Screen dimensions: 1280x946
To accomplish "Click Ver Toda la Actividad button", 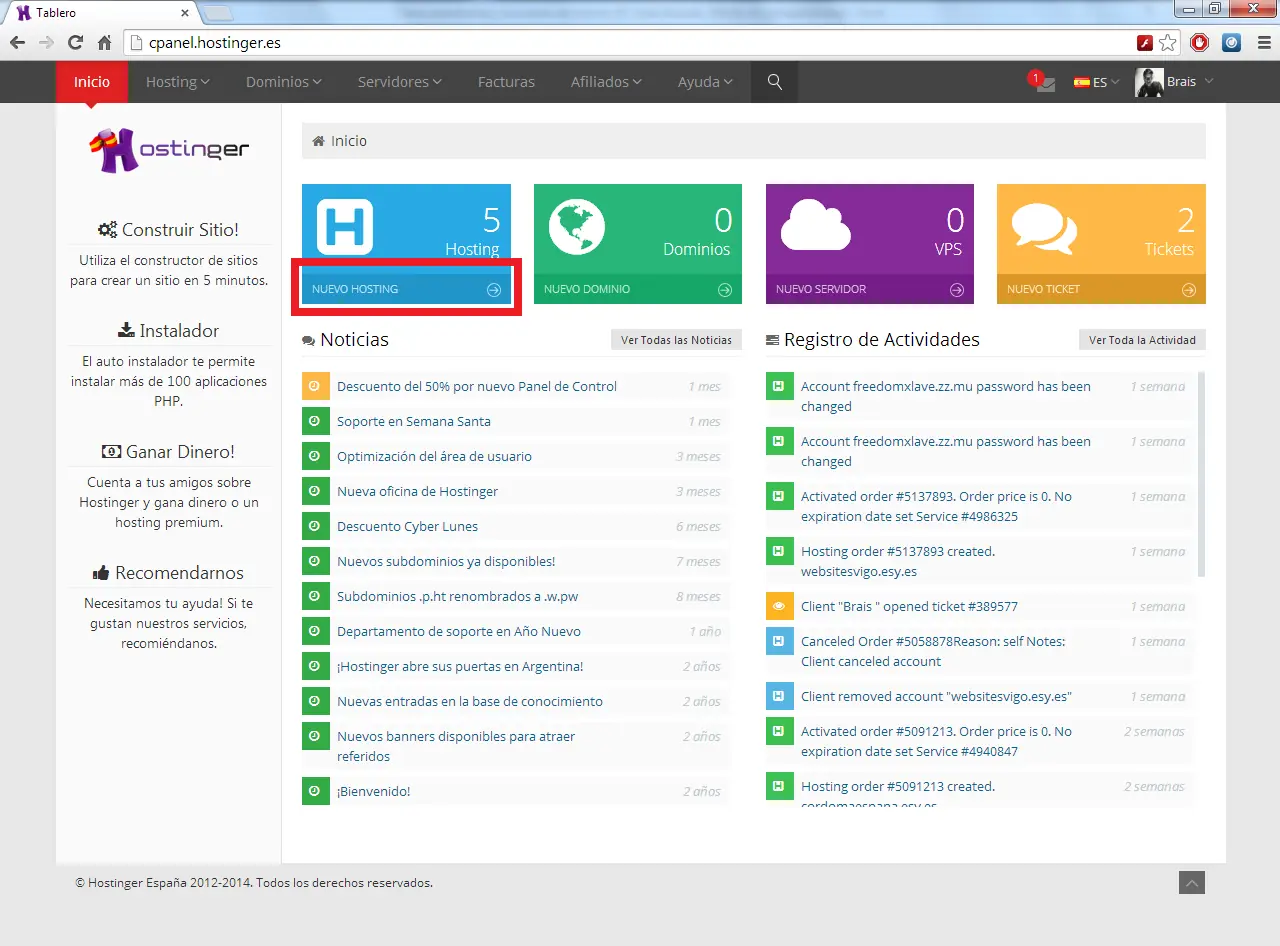I will point(1142,340).
